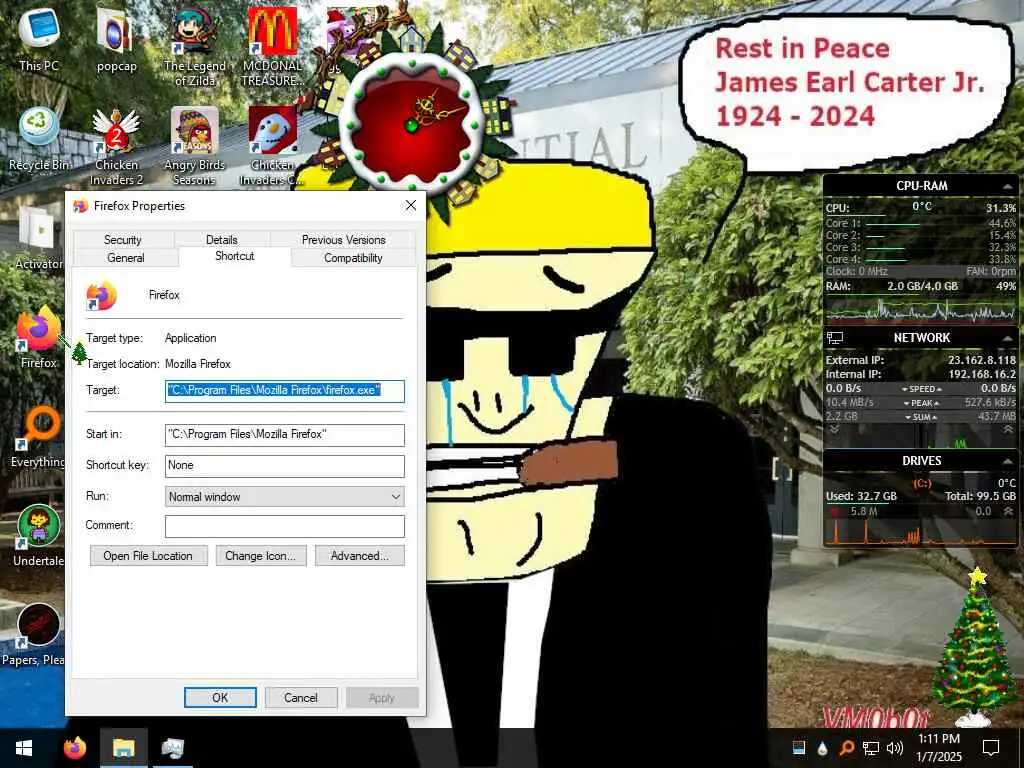Switch to the Previous Versions tab
1024x768 pixels.
click(x=344, y=240)
